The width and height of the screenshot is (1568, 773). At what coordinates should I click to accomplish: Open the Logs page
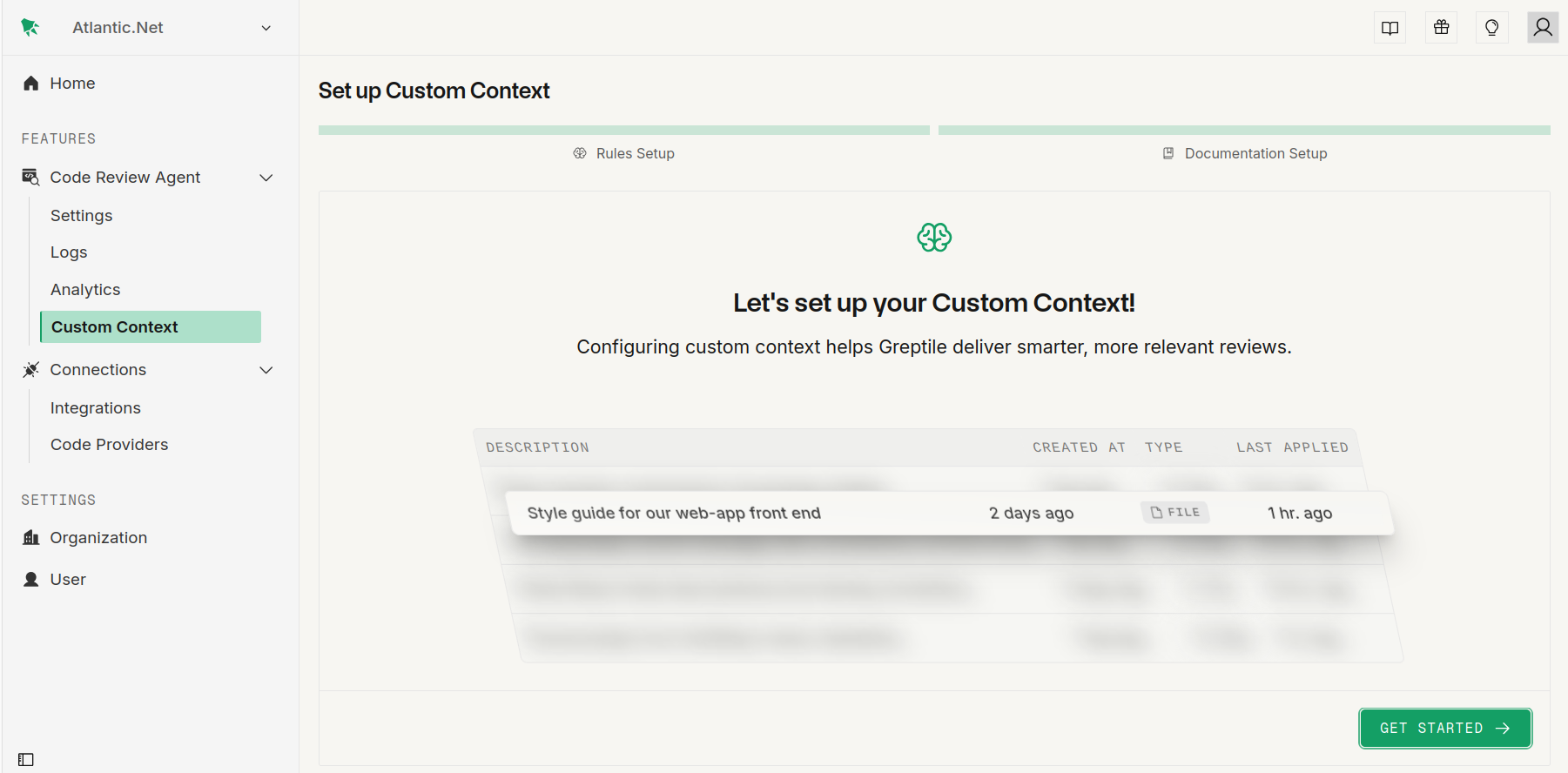click(x=69, y=252)
